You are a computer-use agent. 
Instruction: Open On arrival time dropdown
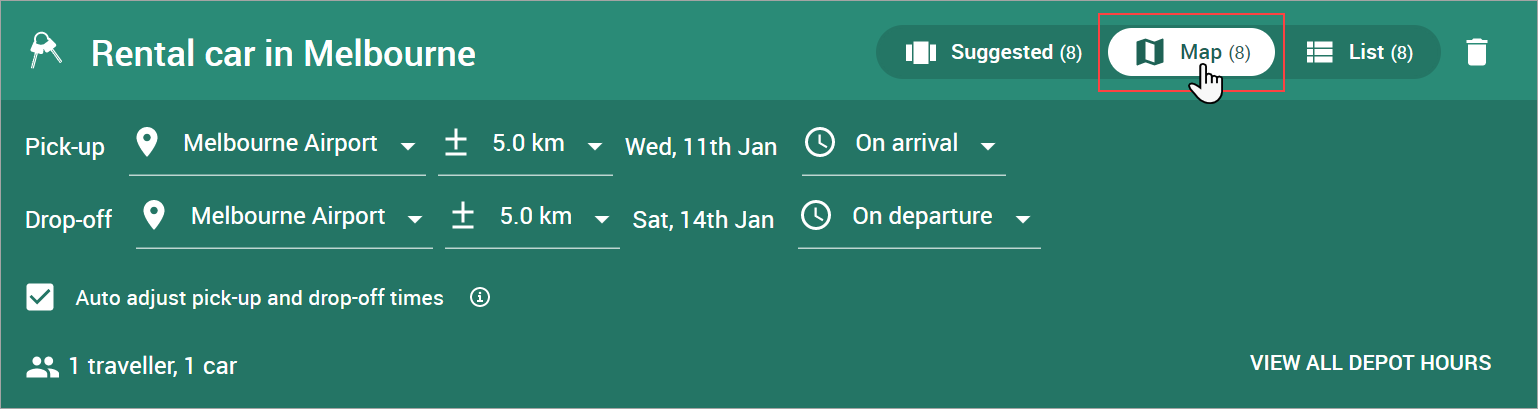point(904,146)
